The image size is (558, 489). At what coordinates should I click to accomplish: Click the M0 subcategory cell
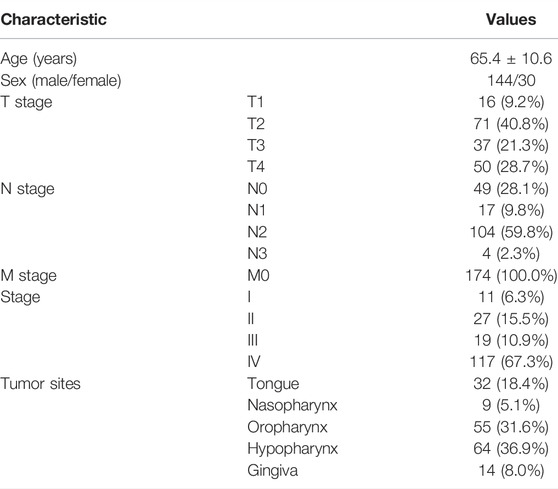pyautogui.click(x=258, y=275)
